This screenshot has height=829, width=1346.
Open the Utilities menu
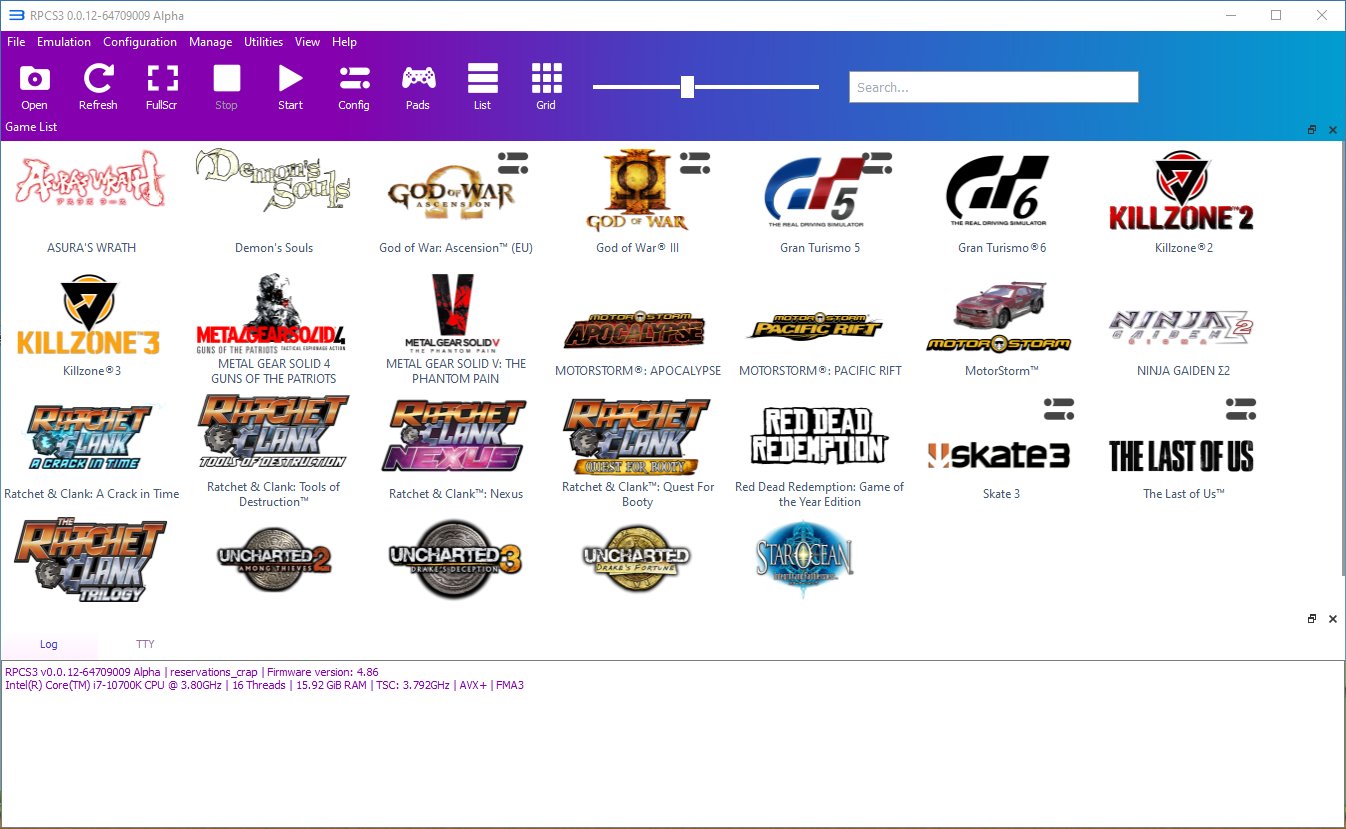[x=263, y=42]
